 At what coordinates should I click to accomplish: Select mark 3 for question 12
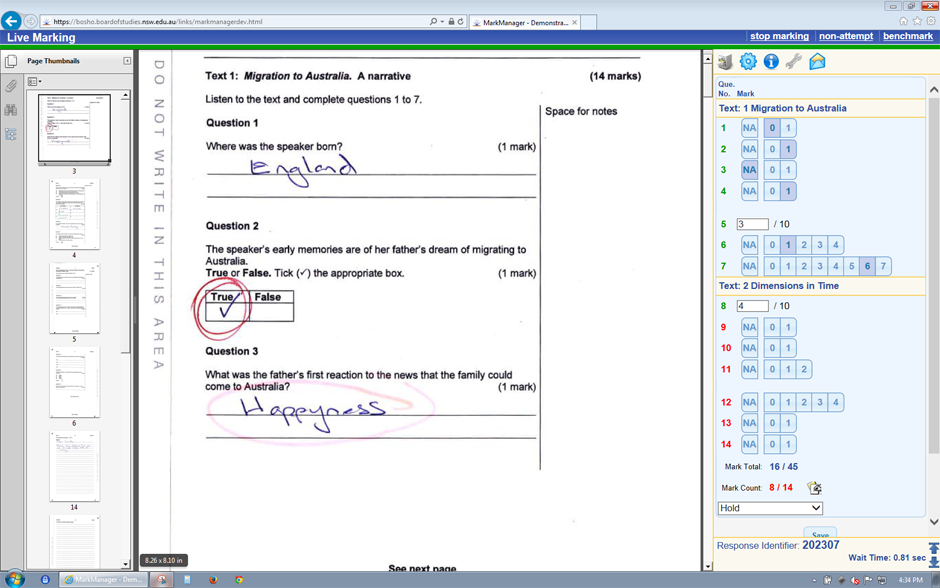pyautogui.click(x=820, y=402)
